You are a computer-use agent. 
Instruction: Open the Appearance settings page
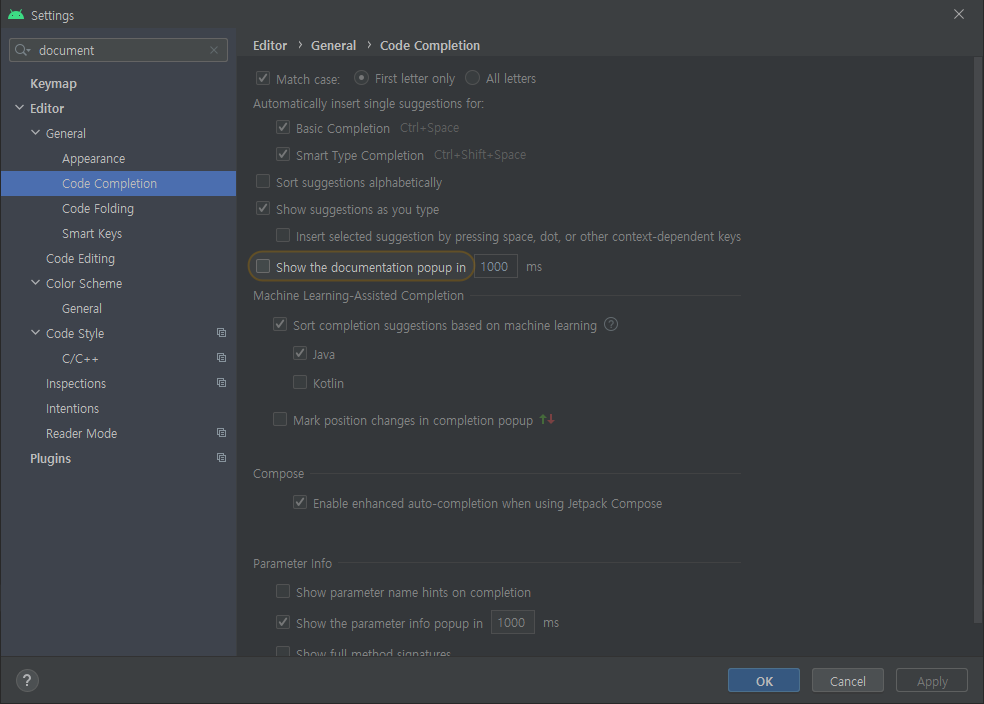[x=93, y=157]
